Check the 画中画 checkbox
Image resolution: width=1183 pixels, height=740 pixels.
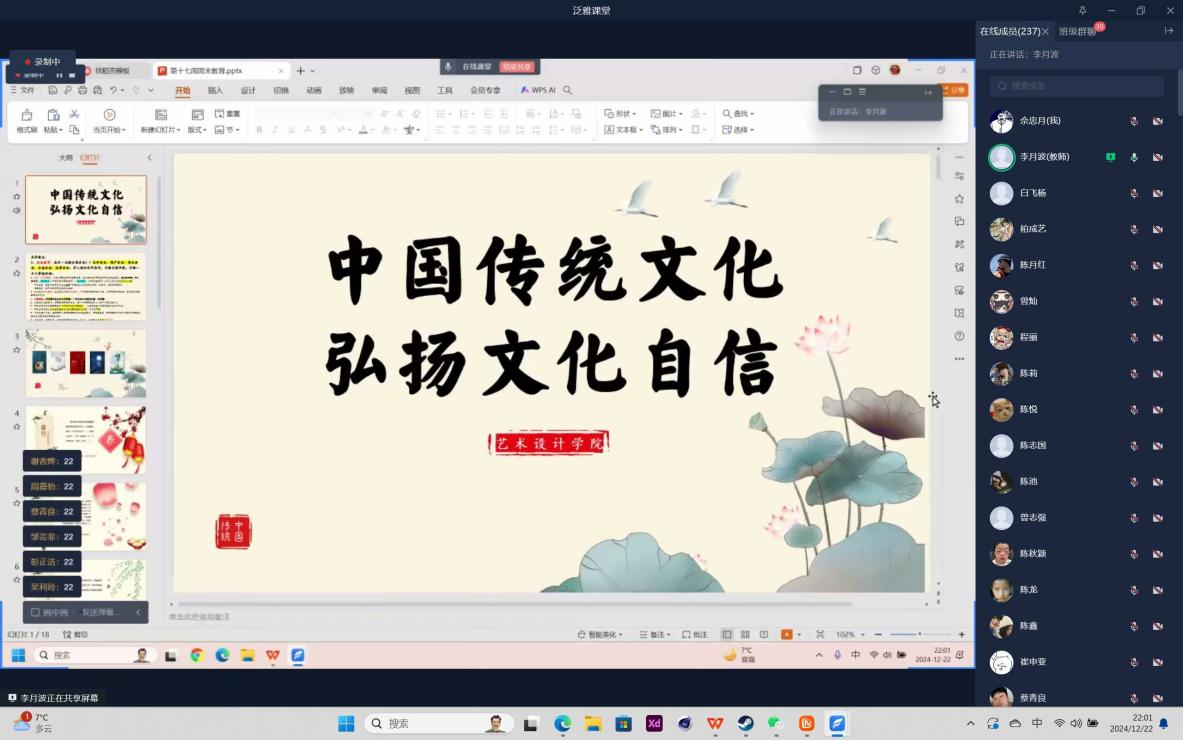tap(35, 613)
